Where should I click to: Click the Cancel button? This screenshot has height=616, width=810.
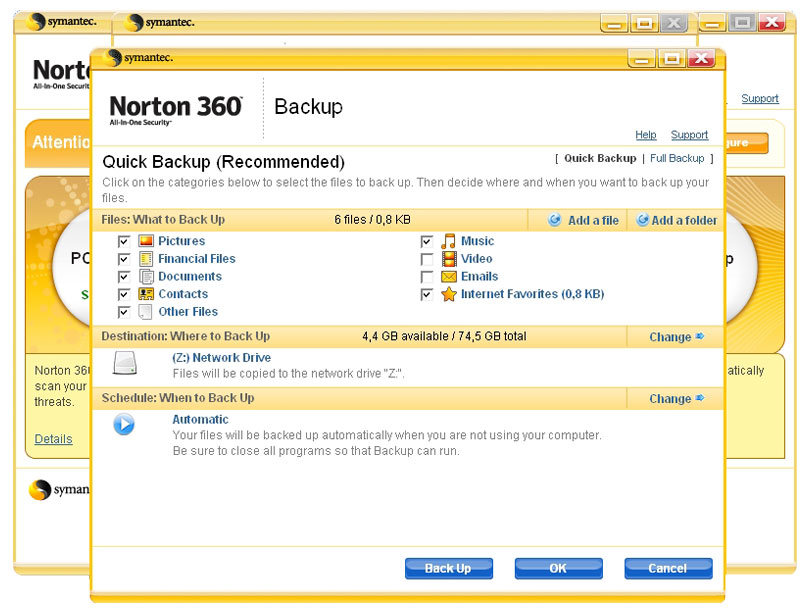pyautogui.click(x=668, y=568)
